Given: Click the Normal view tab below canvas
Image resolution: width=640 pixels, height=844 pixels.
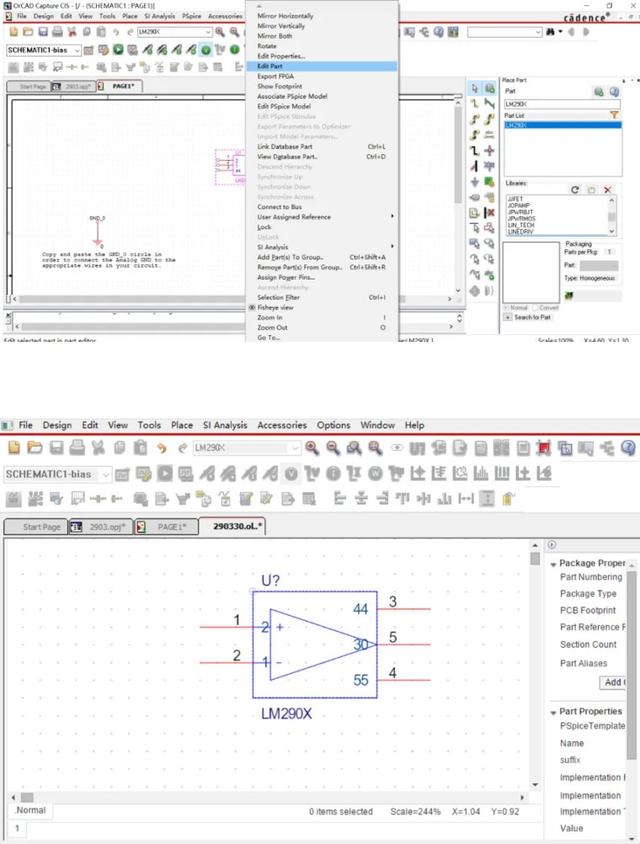Looking at the screenshot, I should (x=31, y=810).
